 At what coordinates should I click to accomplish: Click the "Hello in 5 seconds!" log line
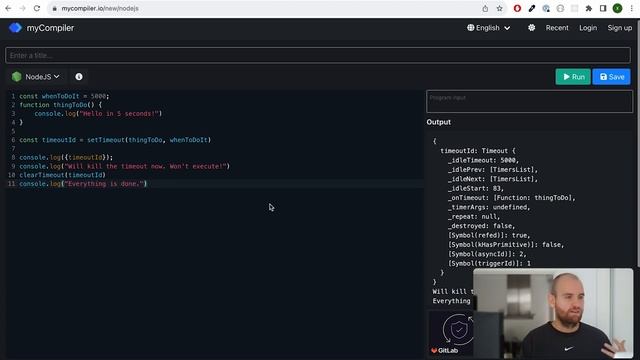coord(98,113)
